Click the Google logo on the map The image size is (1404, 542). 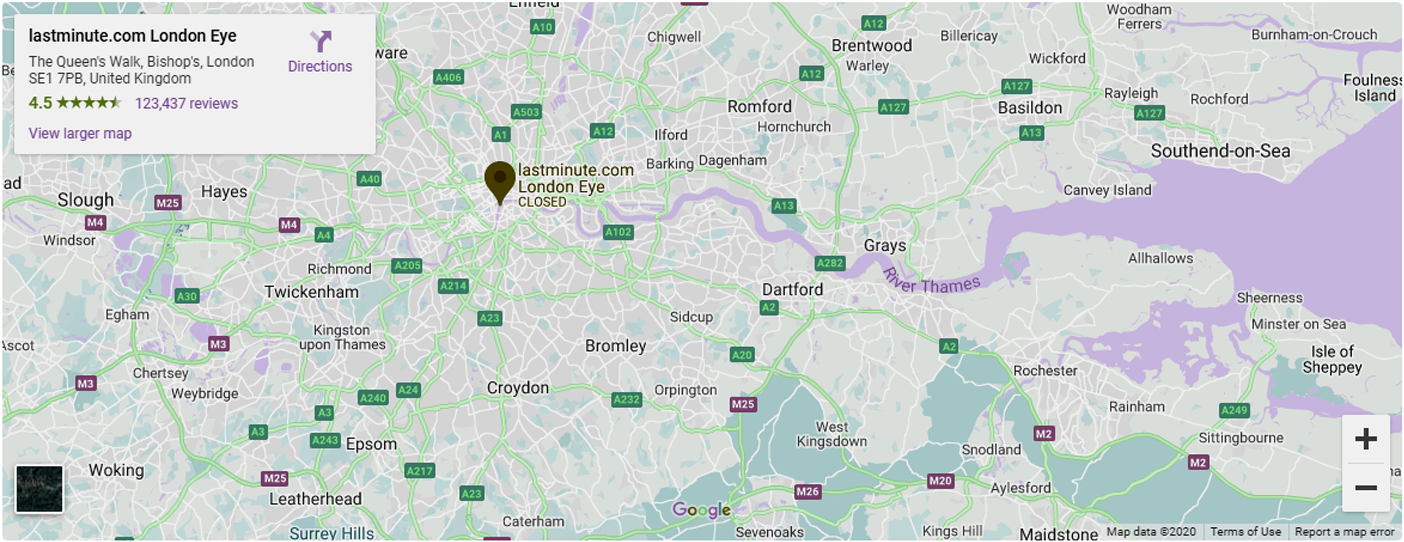tap(702, 510)
